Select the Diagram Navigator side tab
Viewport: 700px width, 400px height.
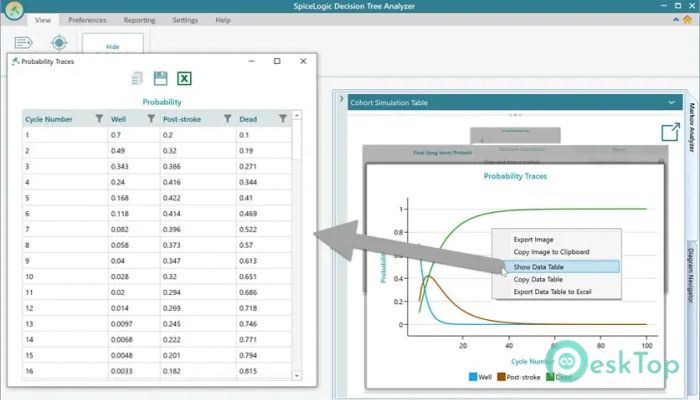(692, 276)
